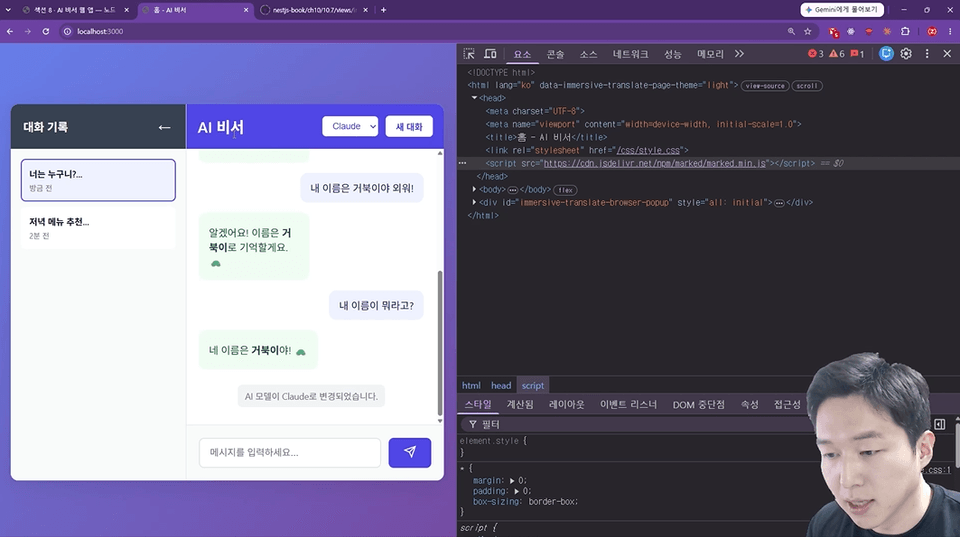
Task: Select the script breadcrumb in DevTools
Action: coord(533,385)
